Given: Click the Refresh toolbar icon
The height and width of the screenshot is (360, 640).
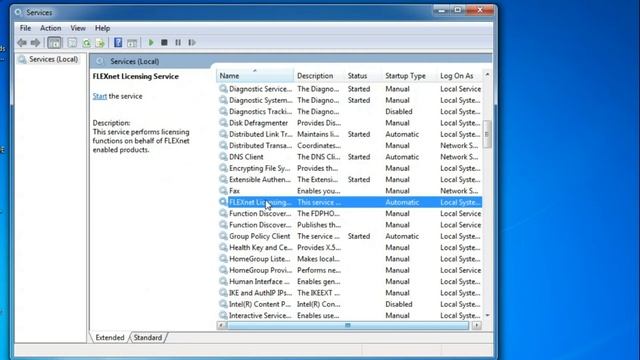Looking at the screenshot, I should [x=87, y=42].
